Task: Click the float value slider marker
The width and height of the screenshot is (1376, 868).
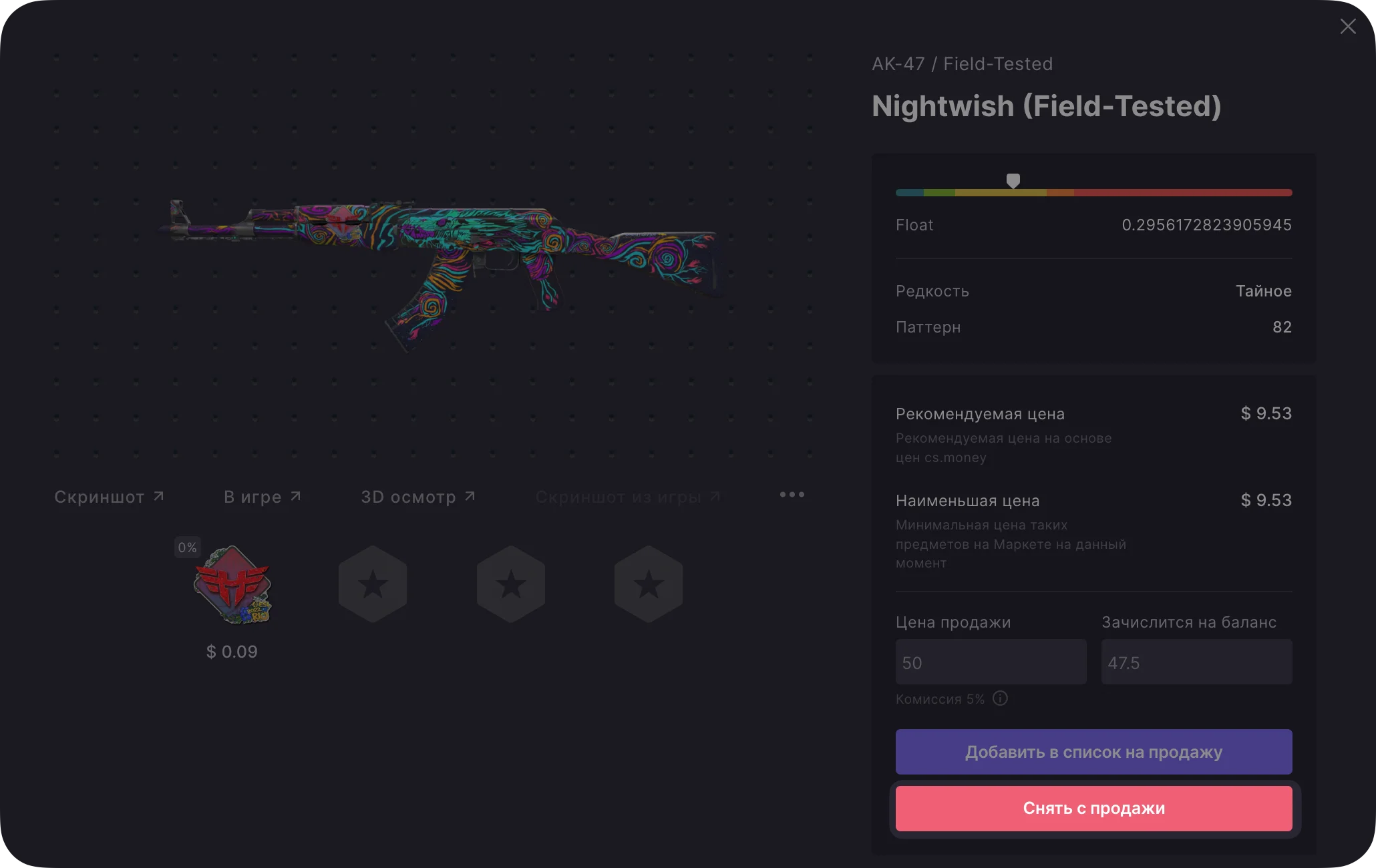Action: click(1013, 181)
